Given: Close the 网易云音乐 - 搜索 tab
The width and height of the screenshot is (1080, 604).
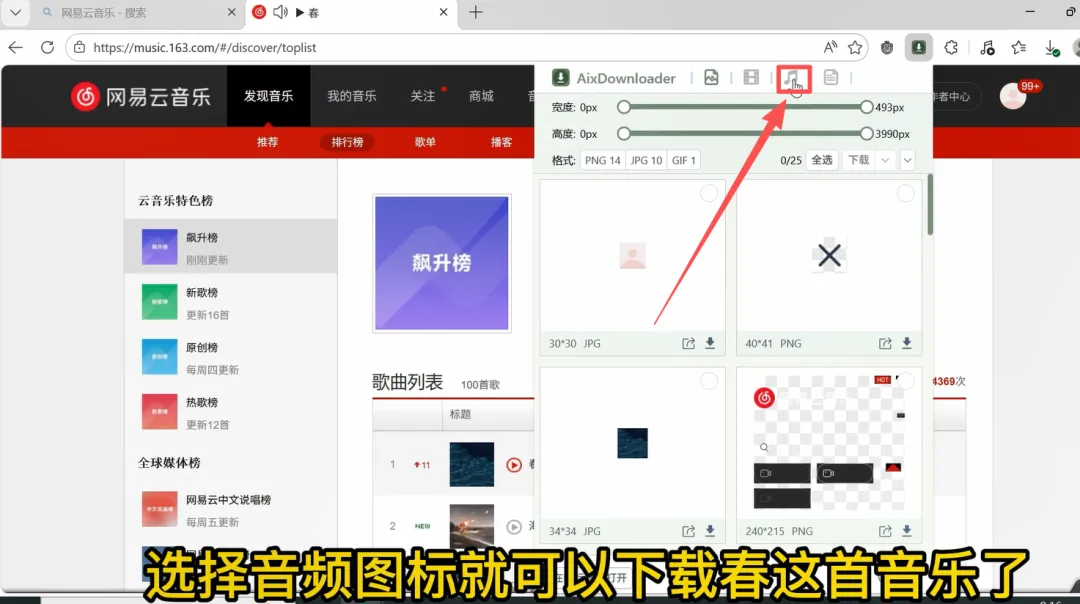Looking at the screenshot, I should coord(231,12).
